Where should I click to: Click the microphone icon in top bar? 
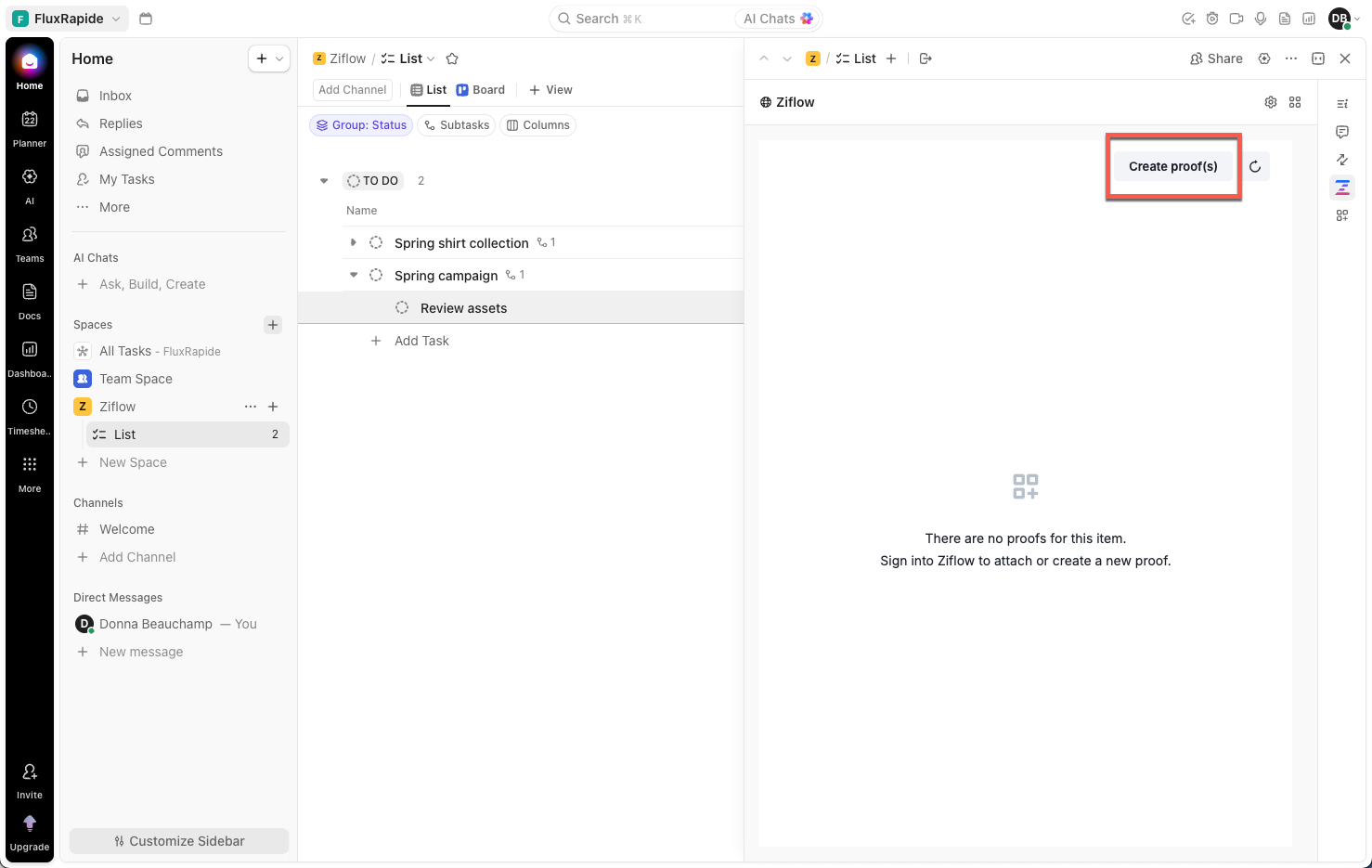point(1261,19)
